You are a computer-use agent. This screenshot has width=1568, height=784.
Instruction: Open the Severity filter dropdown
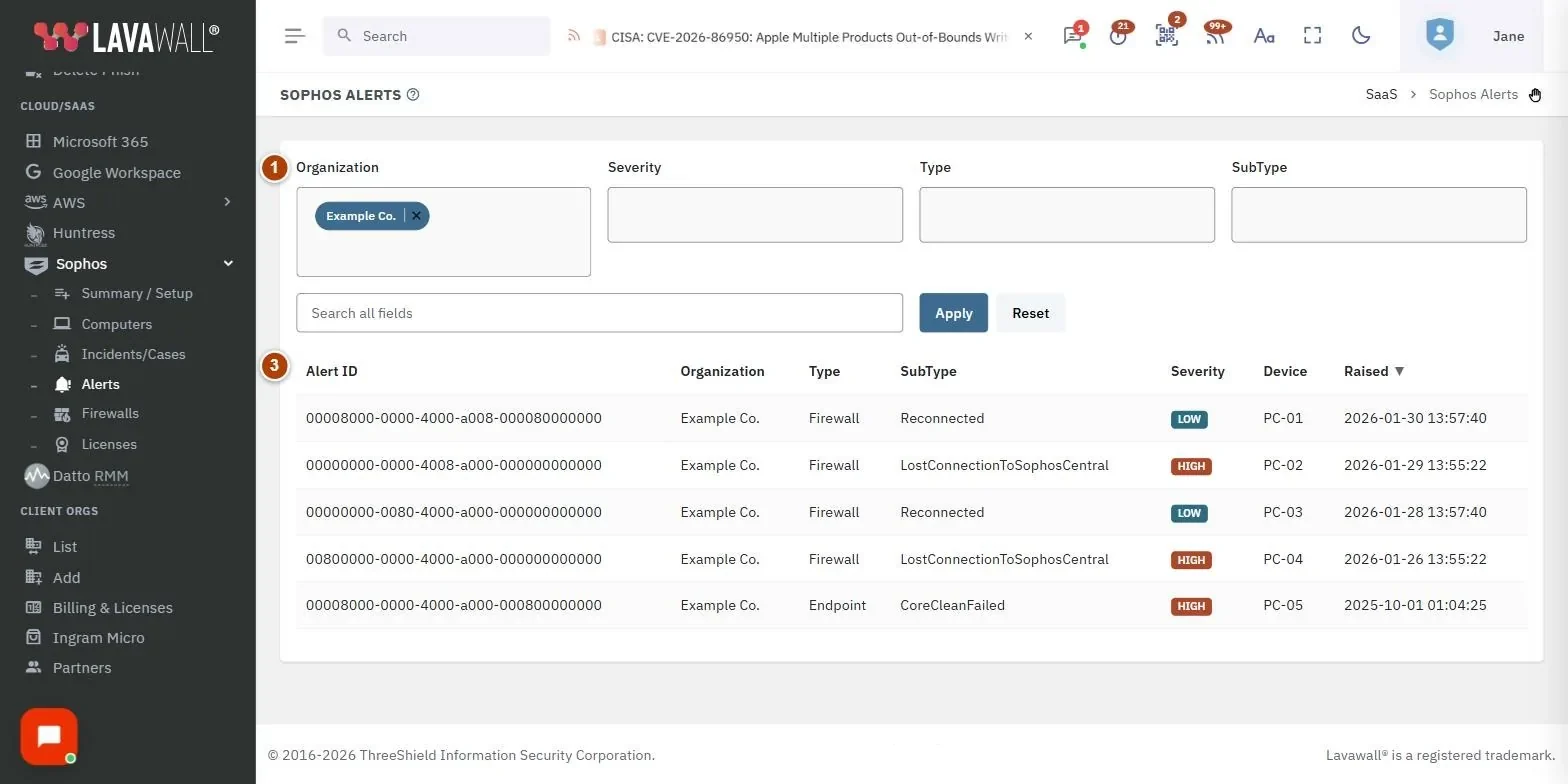(x=755, y=214)
